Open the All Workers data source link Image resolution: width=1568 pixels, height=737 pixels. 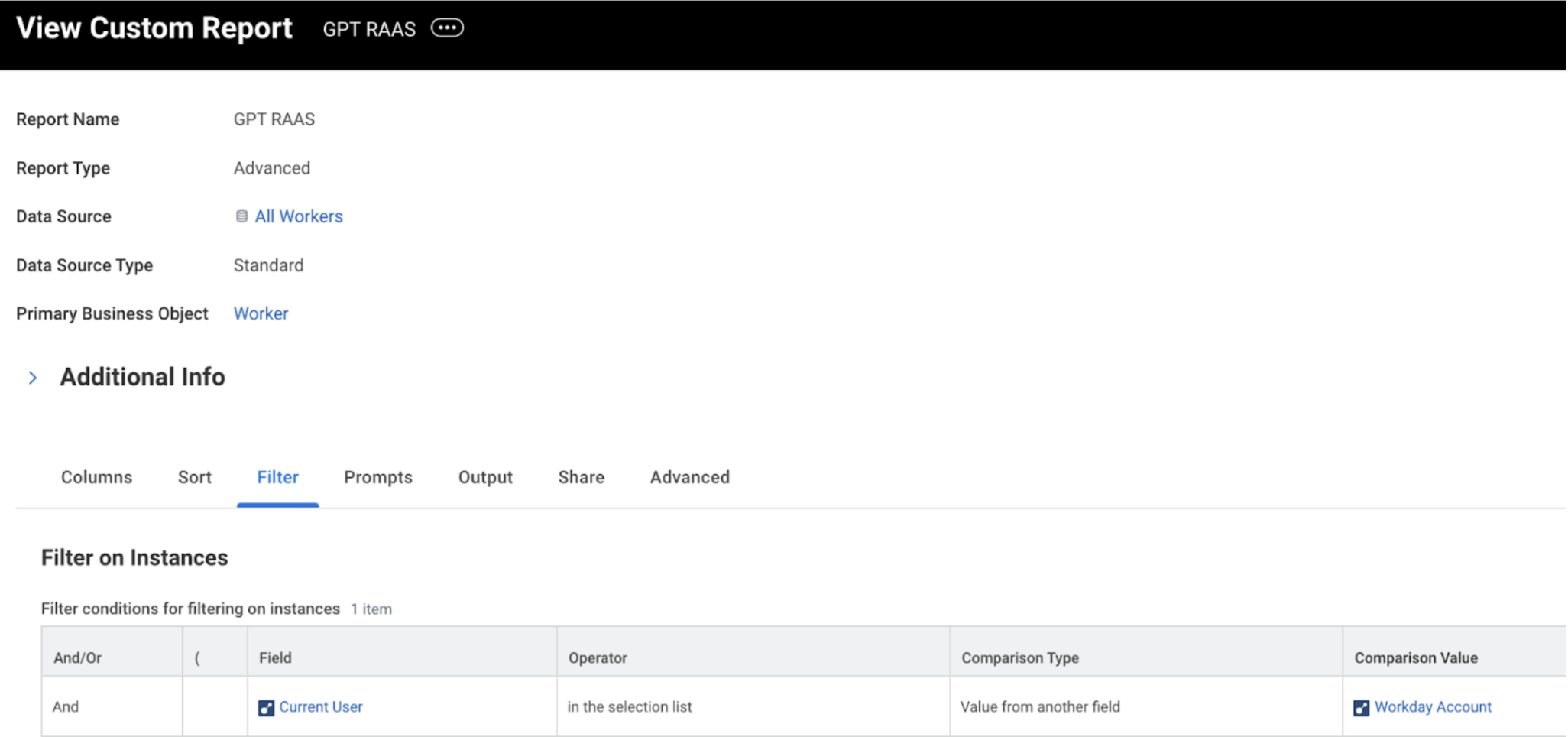(299, 216)
